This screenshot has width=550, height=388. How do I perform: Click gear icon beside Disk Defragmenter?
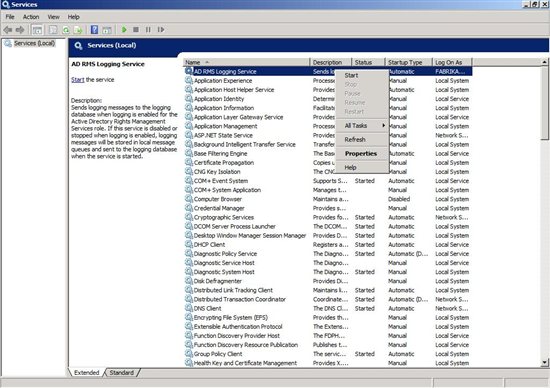click(x=189, y=281)
